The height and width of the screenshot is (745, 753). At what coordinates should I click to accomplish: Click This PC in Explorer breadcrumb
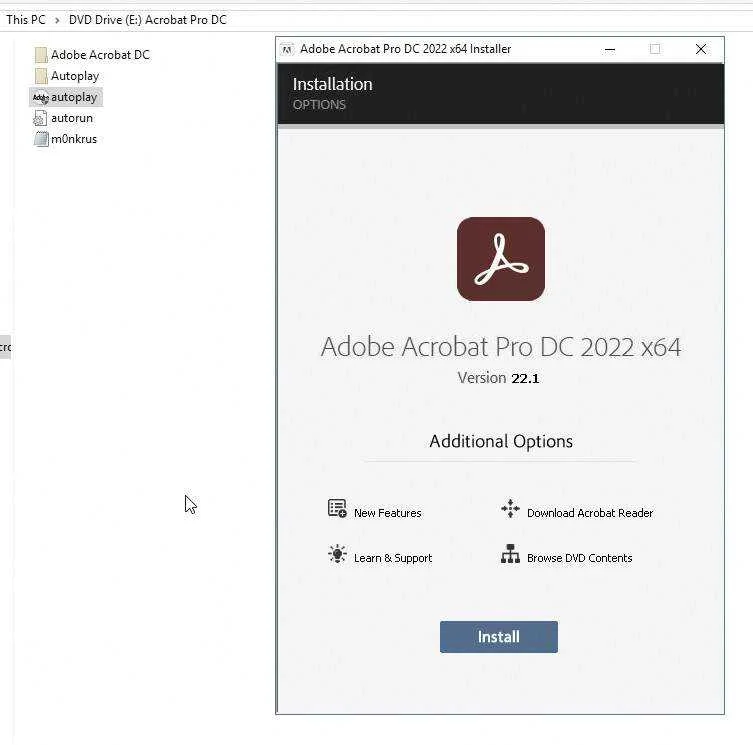point(26,20)
